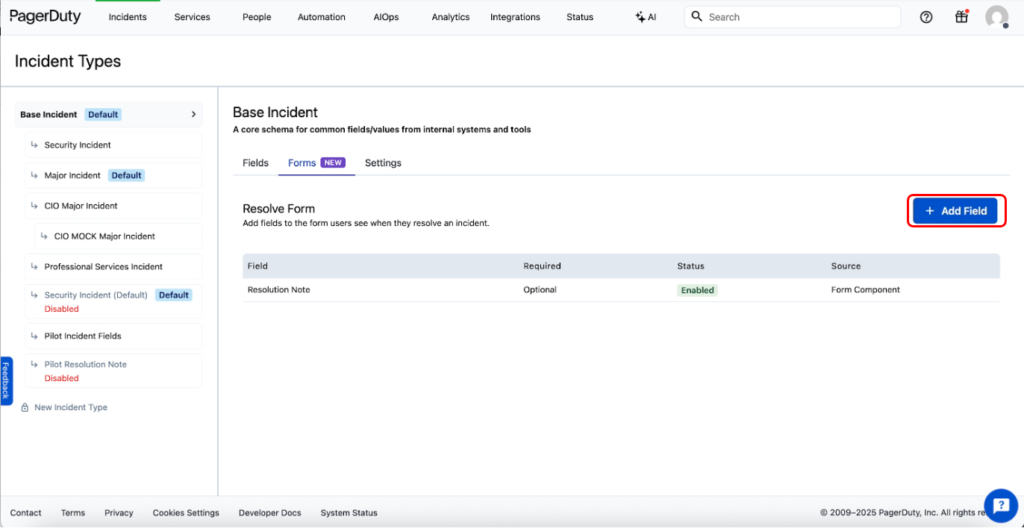1024x528 pixels.
Task: Open the Incidents navigation menu
Action: tap(127, 17)
